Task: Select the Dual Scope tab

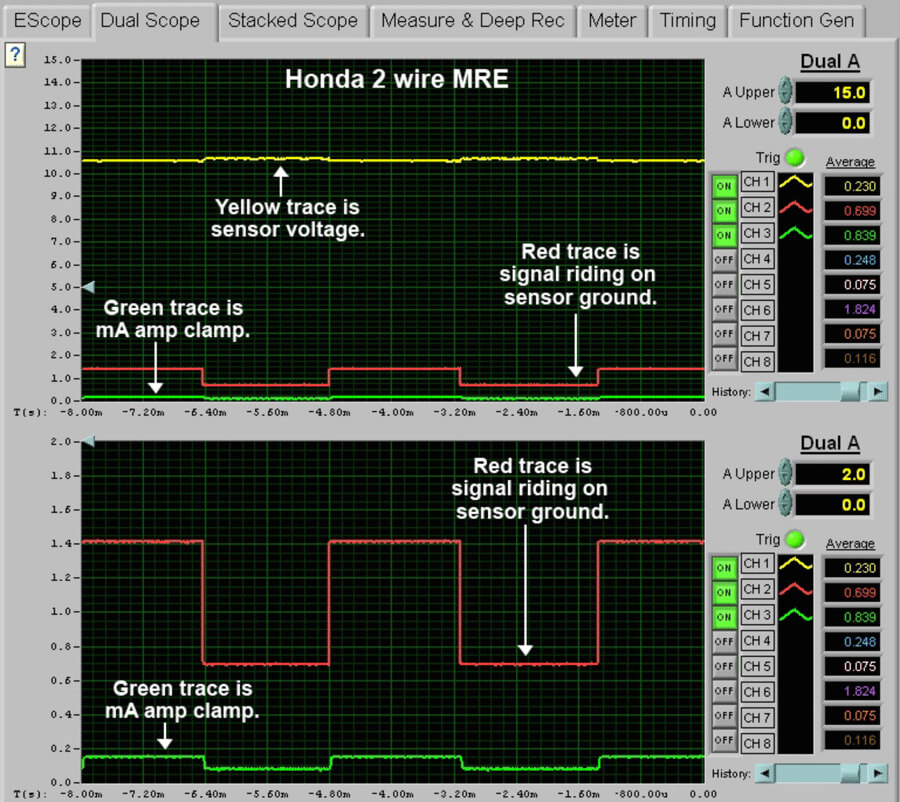Action: pyautogui.click(x=154, y=21)
